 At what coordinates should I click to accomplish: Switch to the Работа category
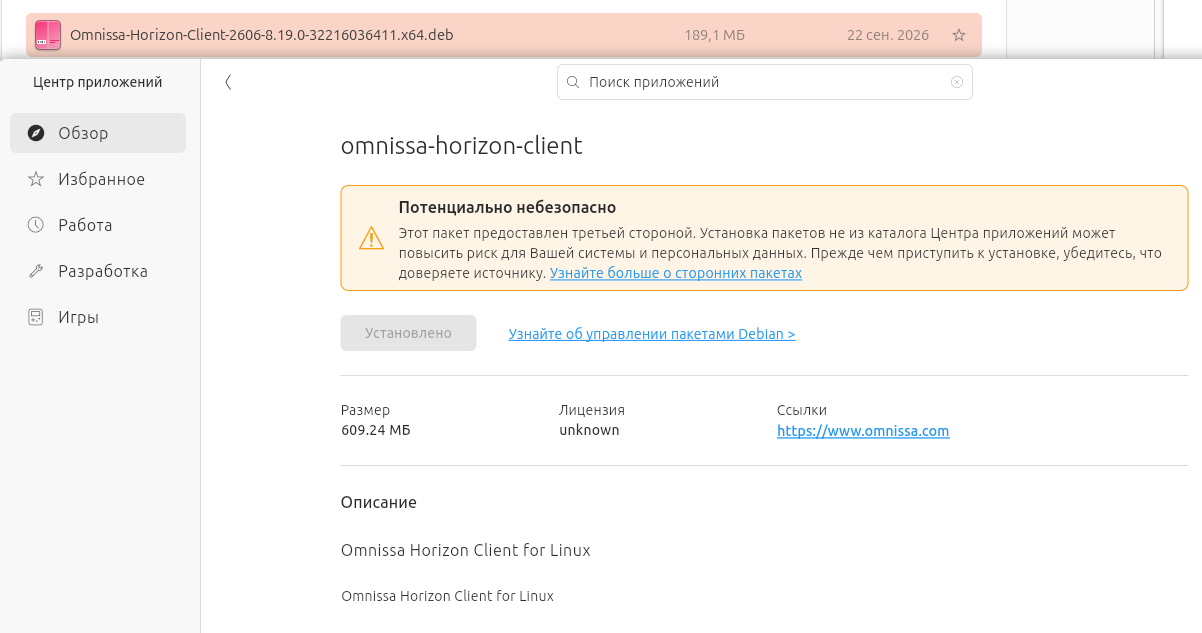98,225
